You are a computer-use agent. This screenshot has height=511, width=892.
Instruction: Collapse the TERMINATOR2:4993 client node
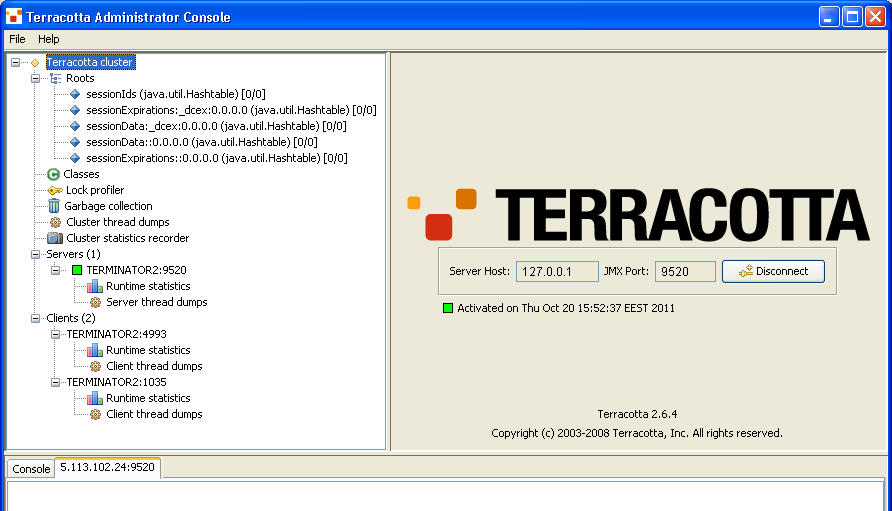(55, 334)
